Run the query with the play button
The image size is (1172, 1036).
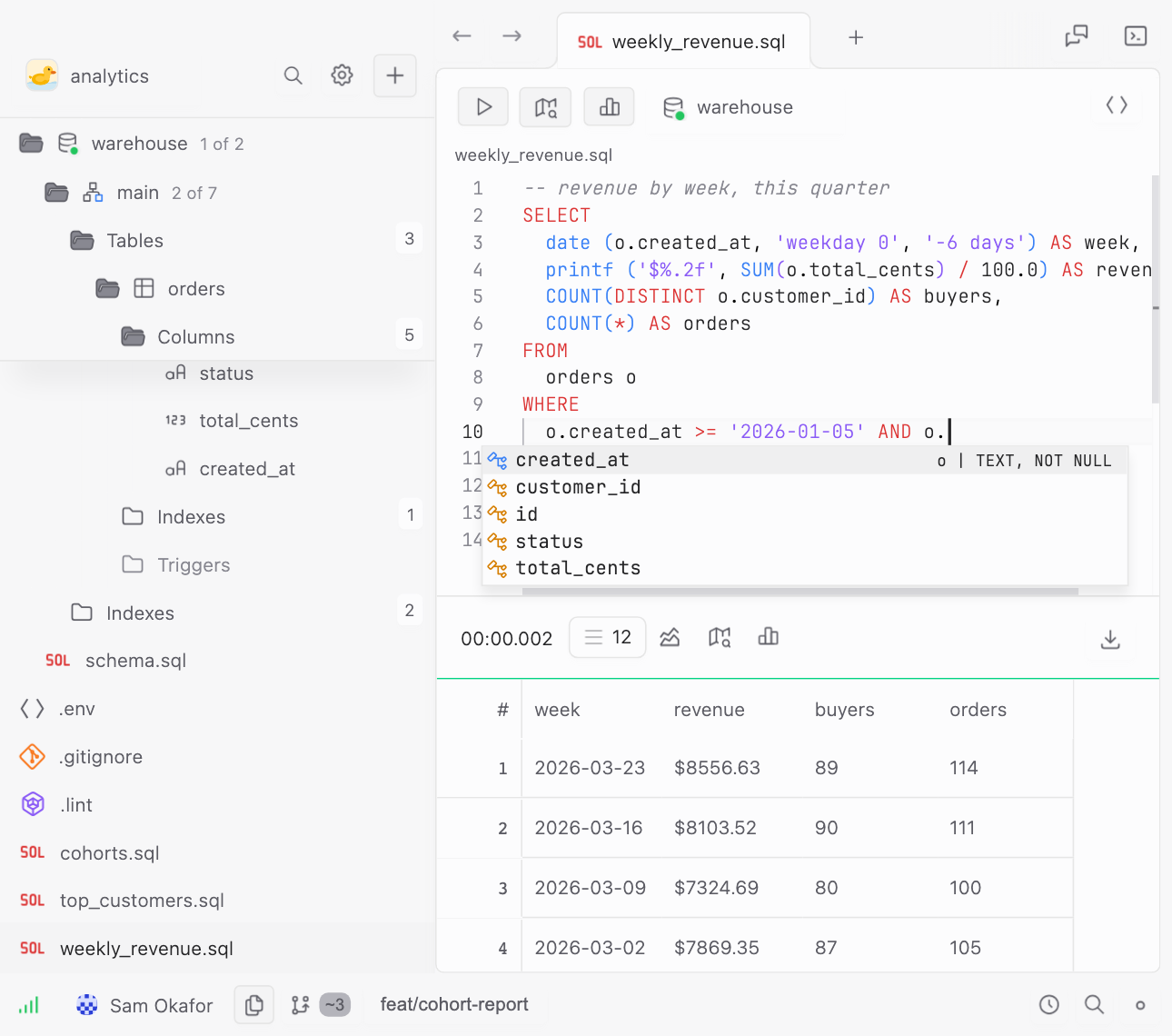pyautogui.click(x=484, y=107)
